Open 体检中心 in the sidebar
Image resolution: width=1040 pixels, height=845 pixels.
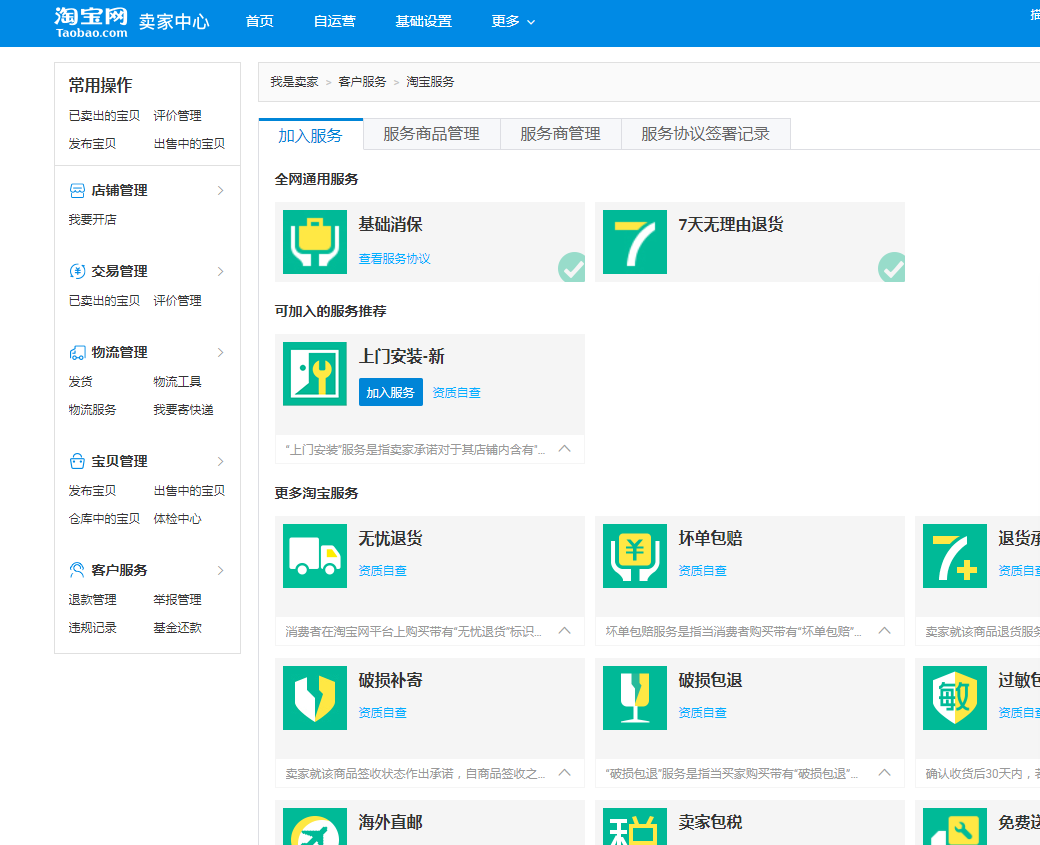tap(177, 519)
